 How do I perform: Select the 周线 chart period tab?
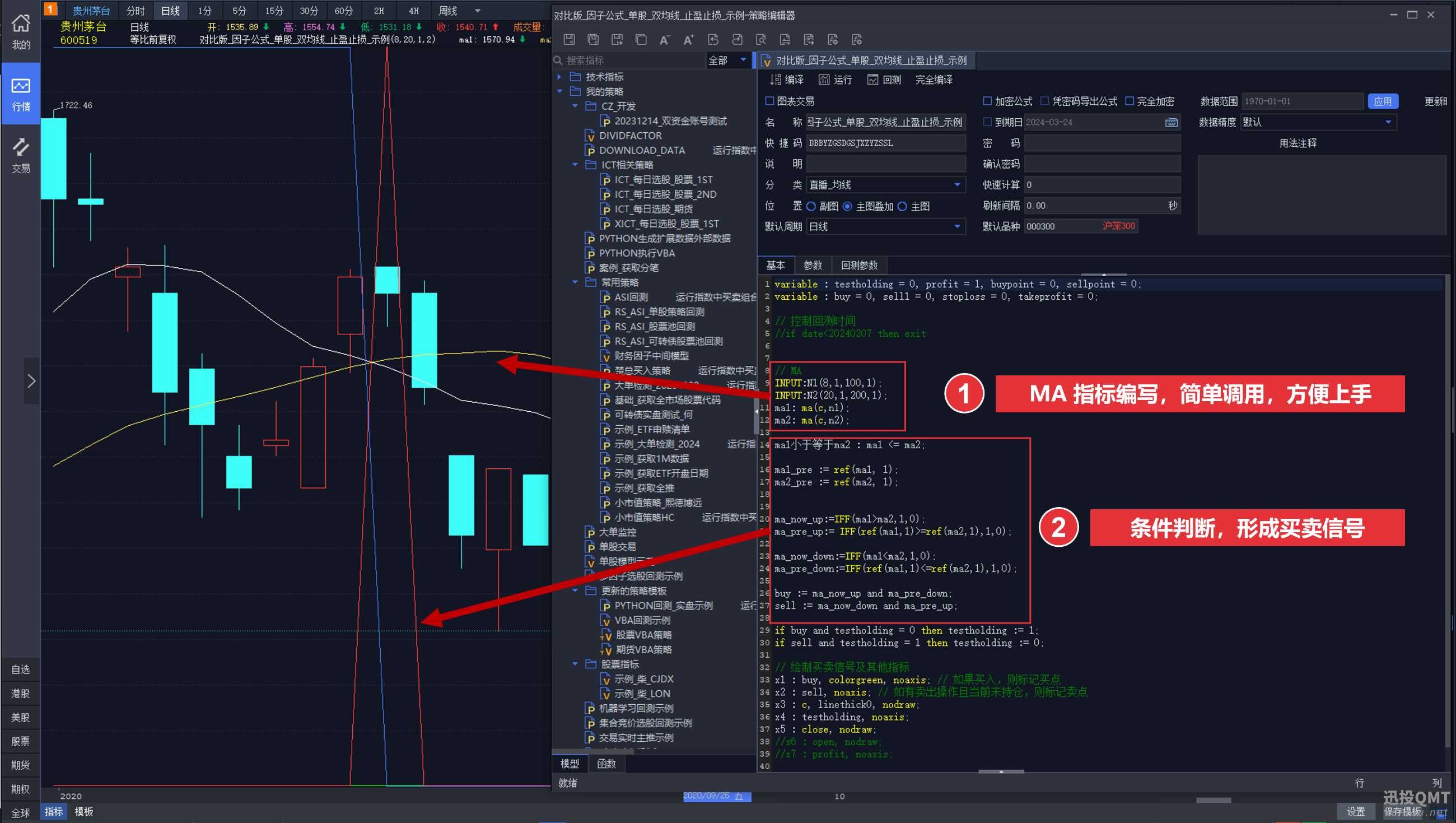point(448,11)
